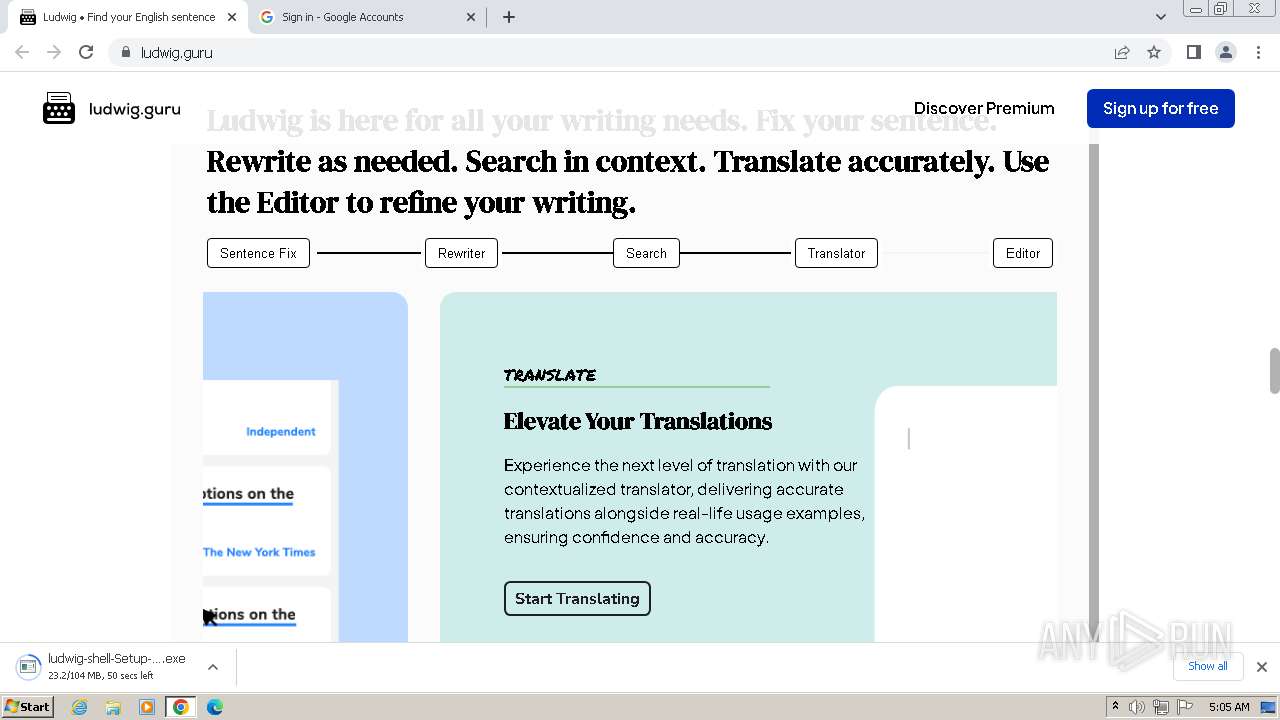Viewport: 1280px width, 720px height.
Task: Open a new tab with plus button
Action: pos(509,17)
